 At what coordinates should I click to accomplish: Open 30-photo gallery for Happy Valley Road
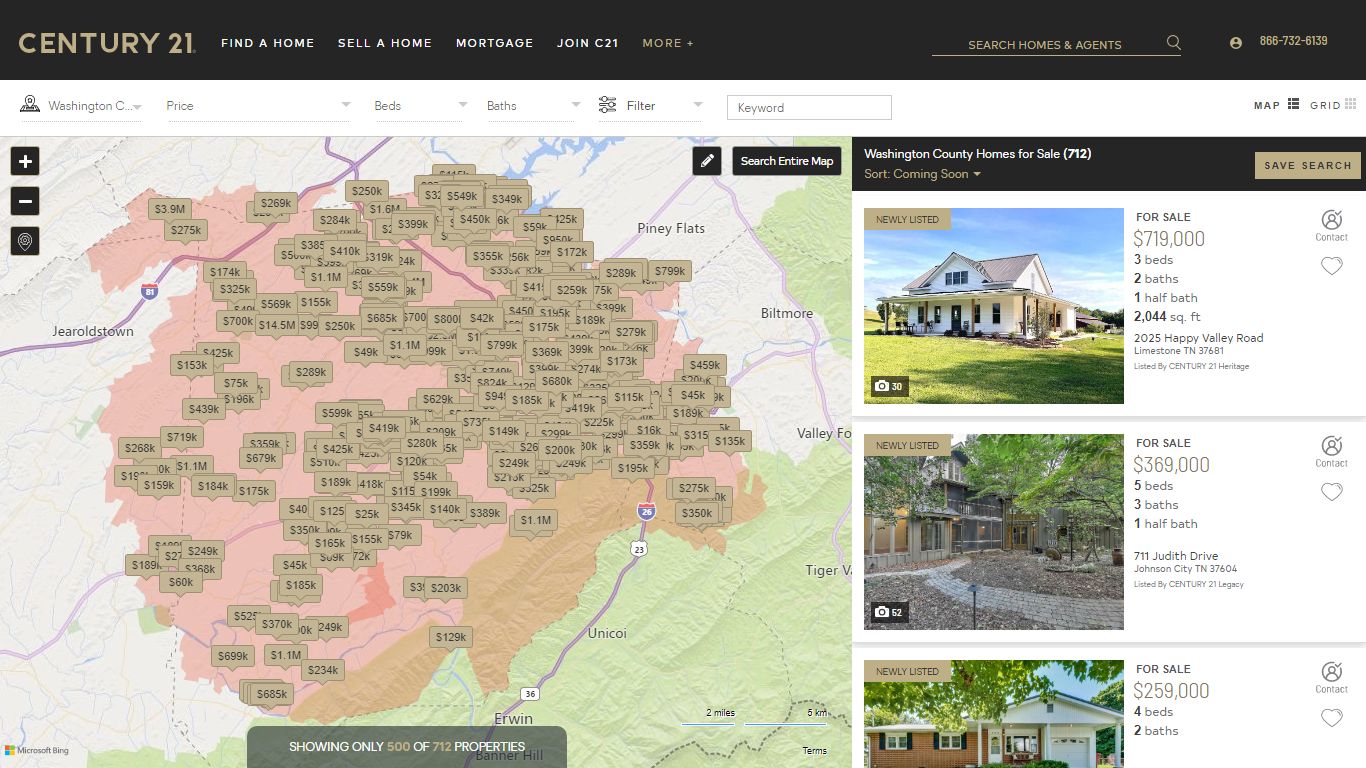[888, 386]
